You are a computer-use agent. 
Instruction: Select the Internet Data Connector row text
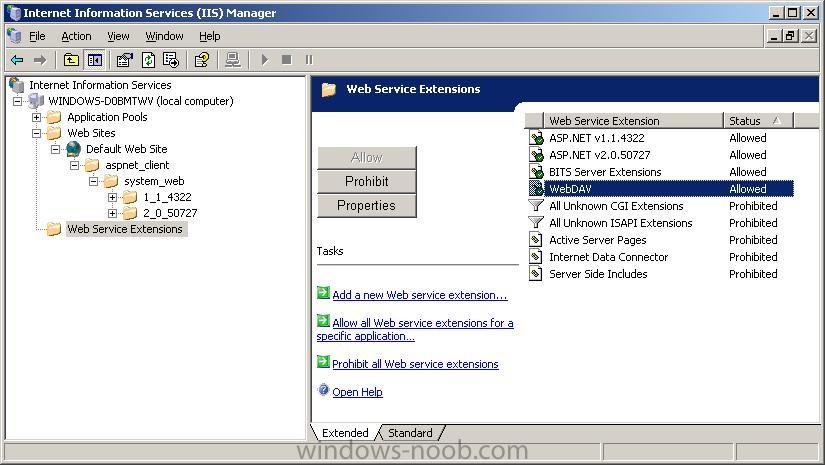608,257
